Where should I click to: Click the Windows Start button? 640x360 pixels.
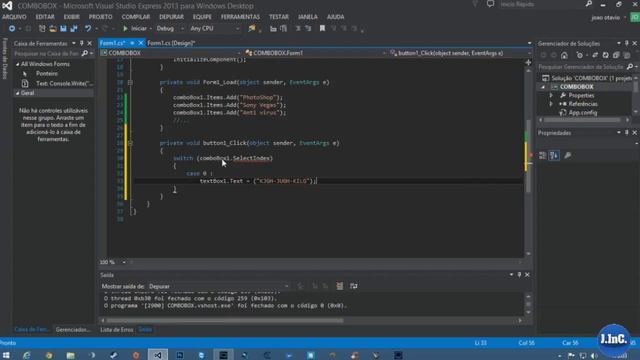click(7, 356)
